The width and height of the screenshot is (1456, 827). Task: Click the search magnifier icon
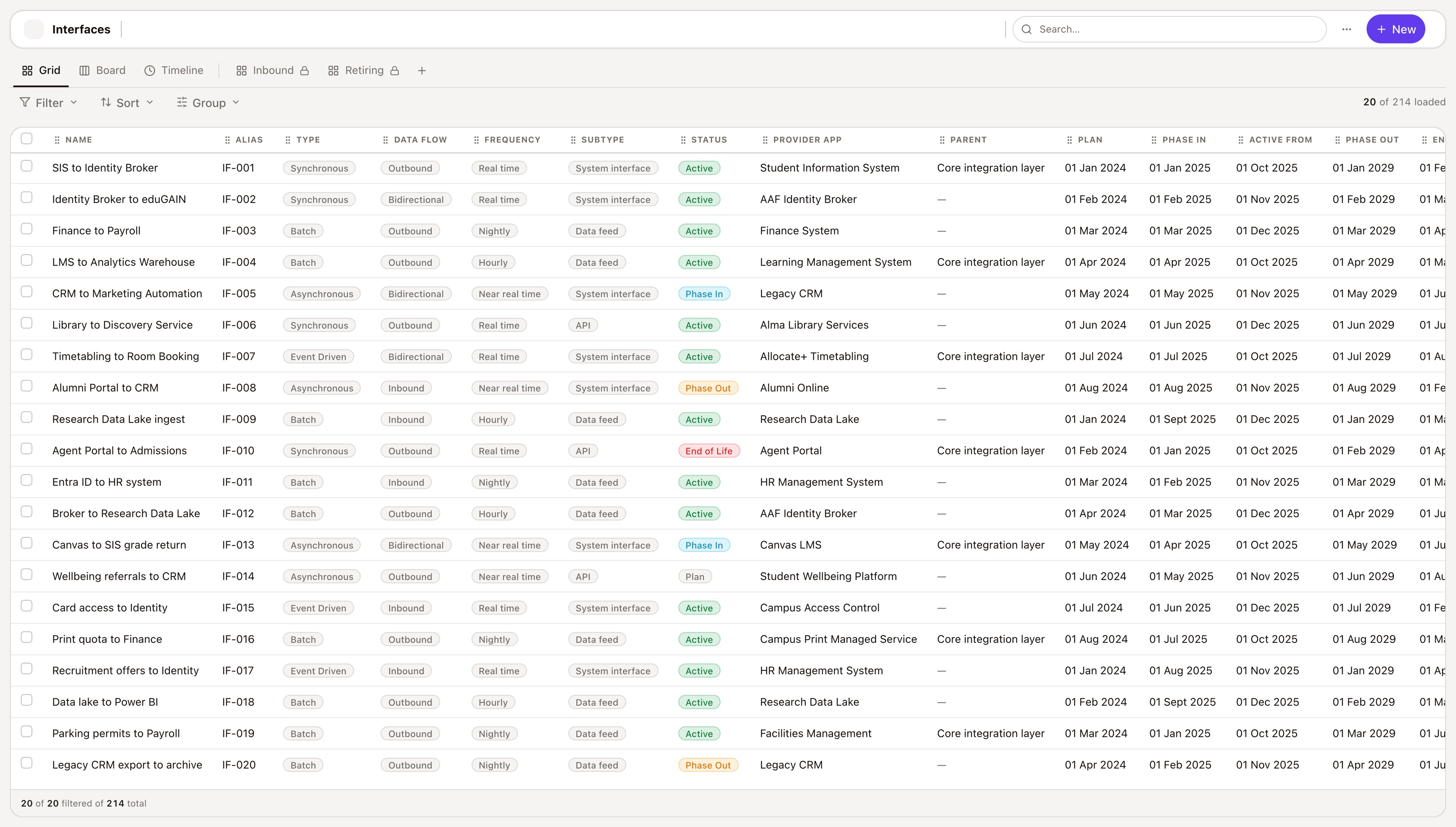click(x=1027, y=29)
